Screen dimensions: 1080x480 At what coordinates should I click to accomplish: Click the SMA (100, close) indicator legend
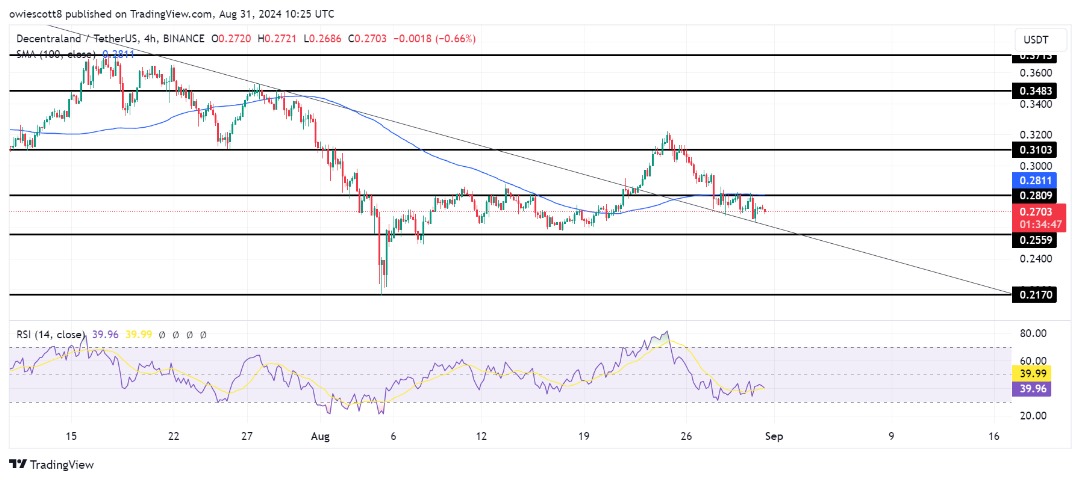click(x=54, y=54)
